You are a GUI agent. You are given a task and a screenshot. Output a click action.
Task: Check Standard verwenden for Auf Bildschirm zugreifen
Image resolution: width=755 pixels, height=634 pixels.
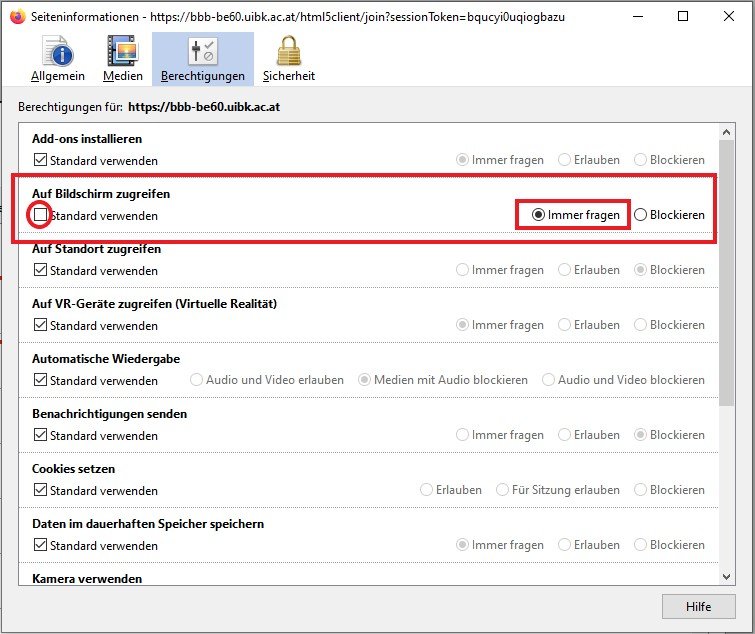coord(40,215)
